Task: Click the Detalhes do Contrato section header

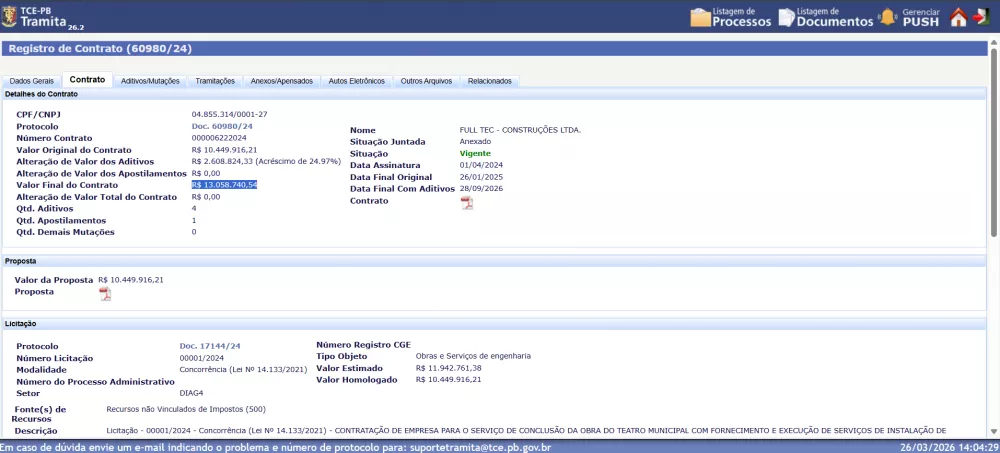Action: click(42, 94)
